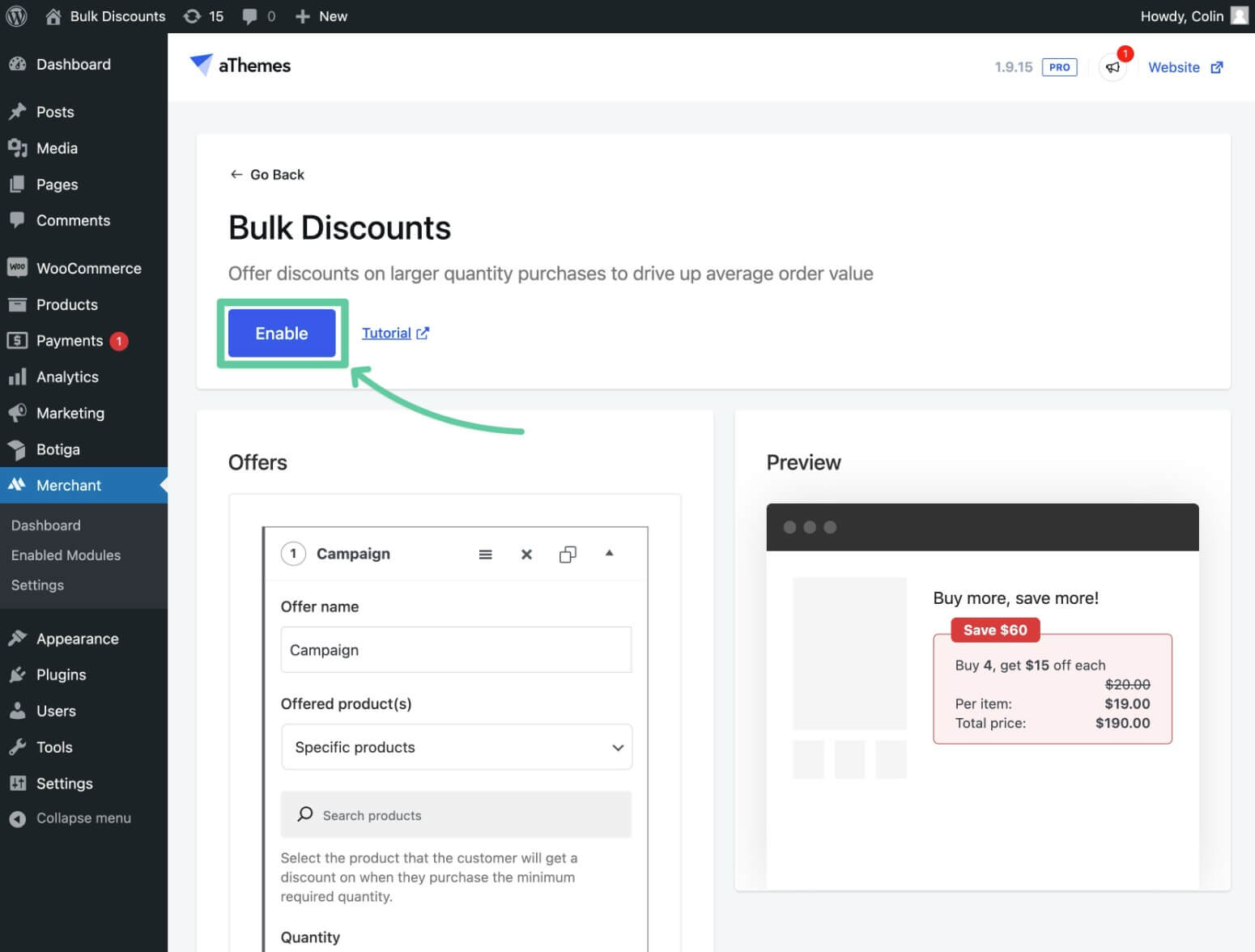Open the Payments menu
The height and width of the screenshot is (952, 1255).
pyautogui.click(x=84, y=341)
